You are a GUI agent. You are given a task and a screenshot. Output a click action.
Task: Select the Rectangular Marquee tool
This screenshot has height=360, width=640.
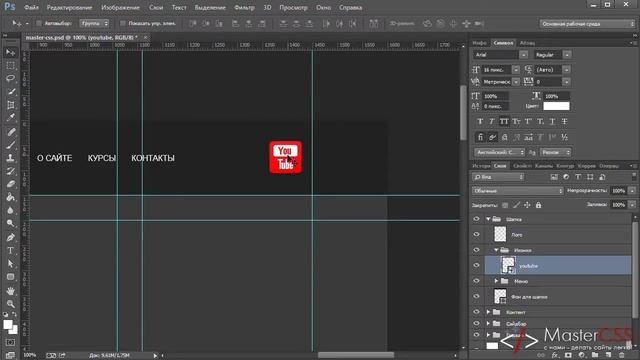pyautogui.click(x=11, y=66)
